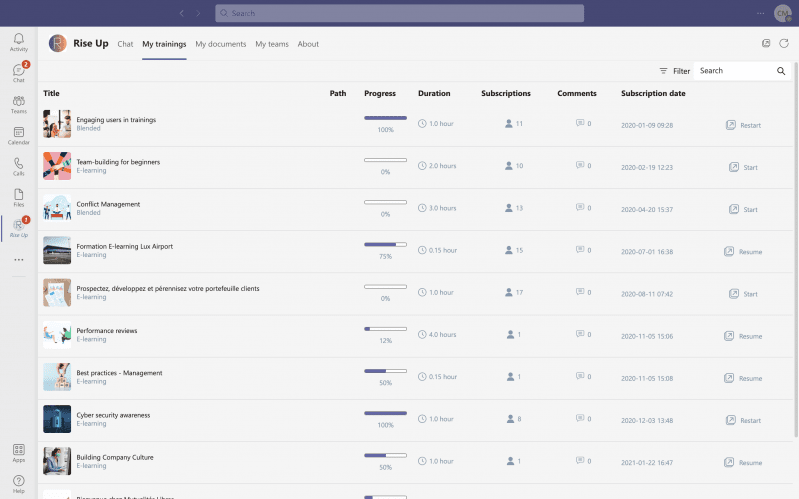Click the refresh icon at top right
This screenshot has width=799, height=499.
[783, 44]
